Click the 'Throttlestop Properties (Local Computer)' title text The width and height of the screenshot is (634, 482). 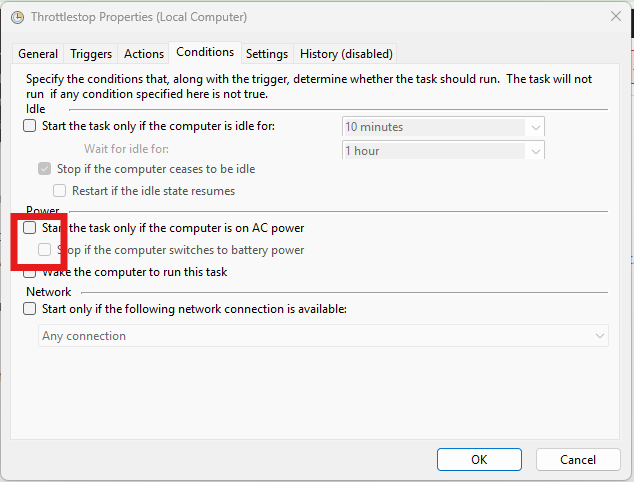pos(139,17)
